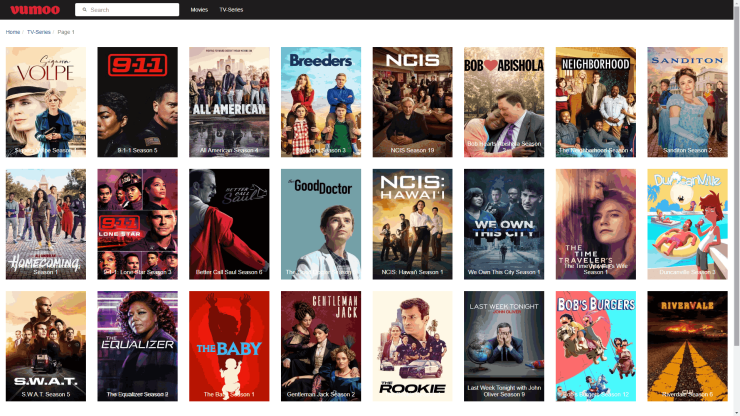Viewport: 740px width, 416px height.
Task: Open 9-1-1 Season 5 poster
Action: pos(138,102)
